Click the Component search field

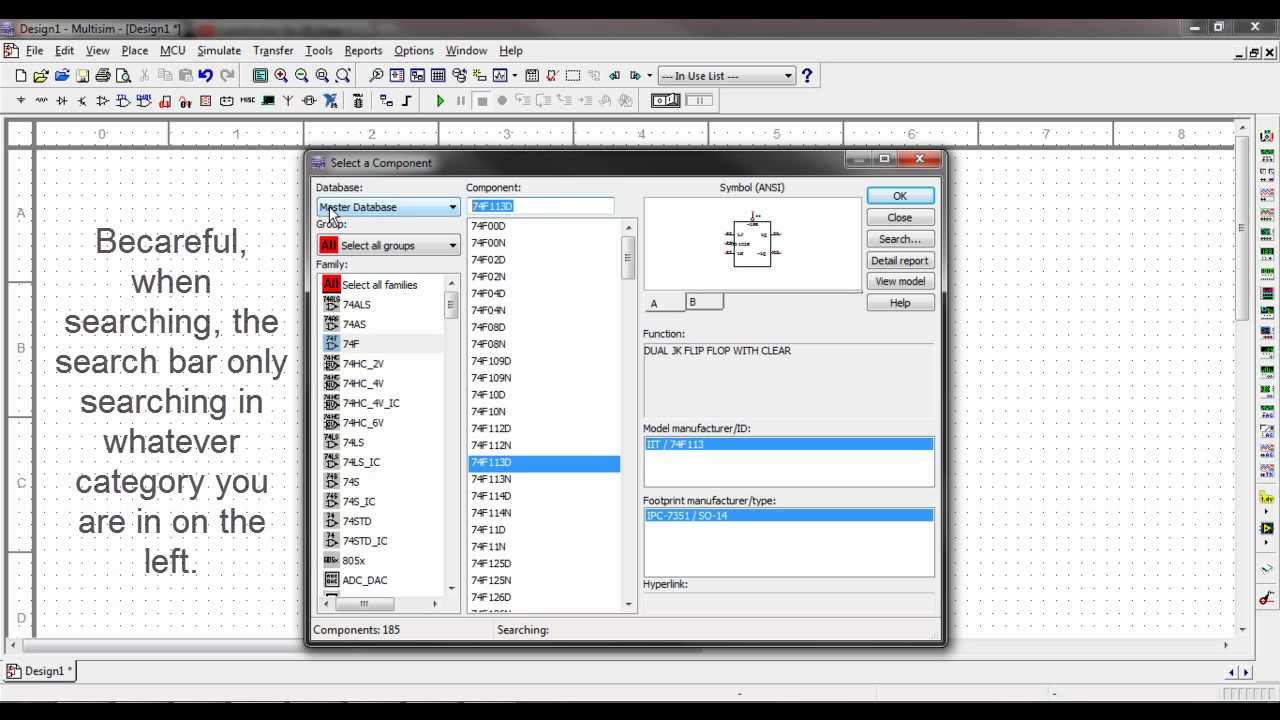(541, 206)
